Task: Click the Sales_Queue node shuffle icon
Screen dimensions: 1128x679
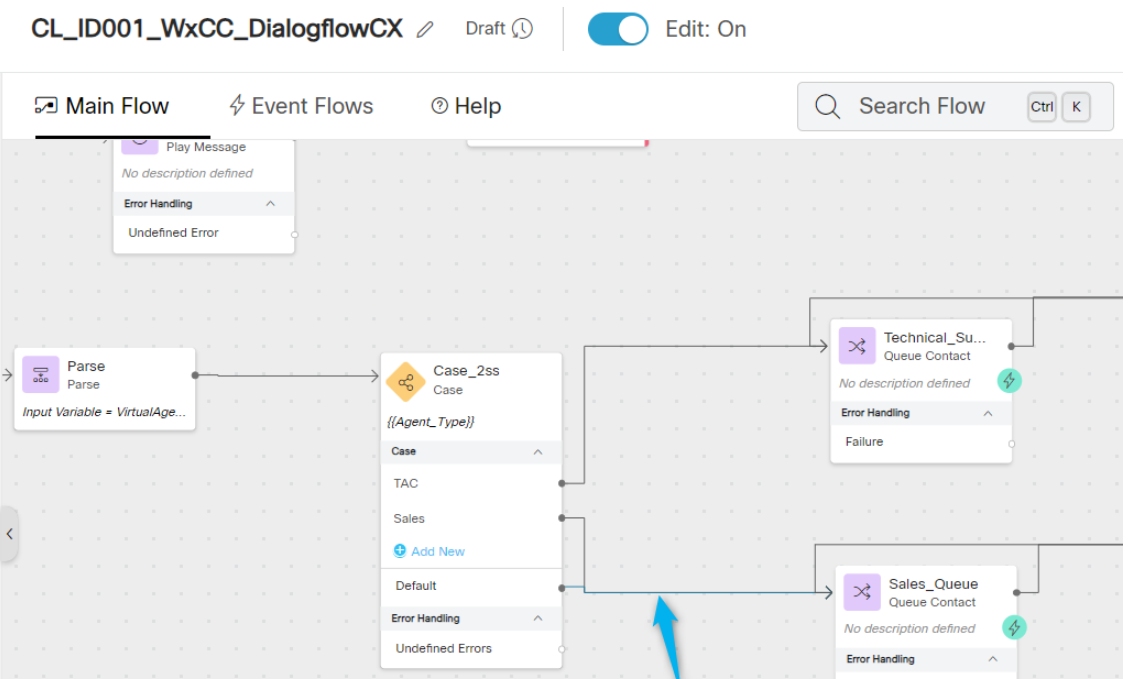Action: [x=862, y=592]
